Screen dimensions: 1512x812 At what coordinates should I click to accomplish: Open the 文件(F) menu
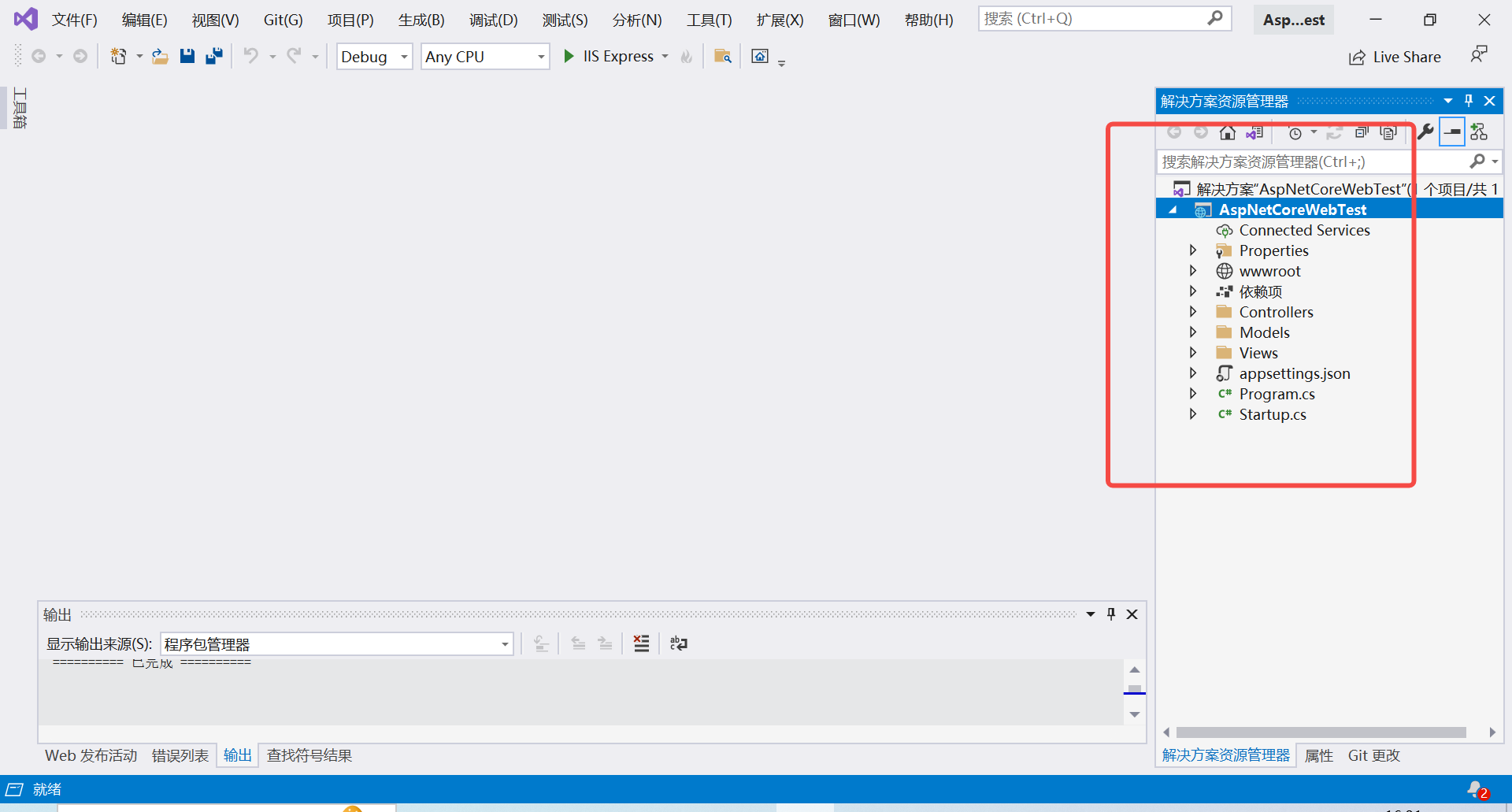tap(75, 20)
